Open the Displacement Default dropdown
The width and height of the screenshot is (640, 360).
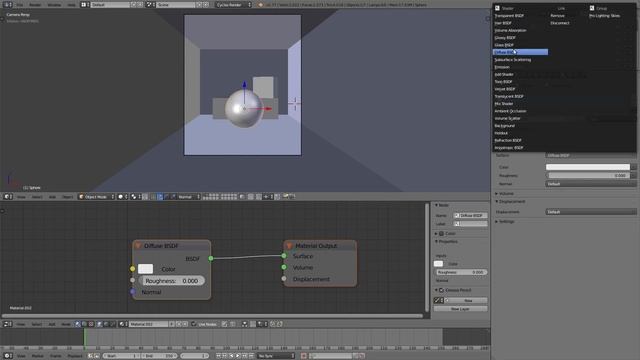pyautogui.click(x=591, y=212)
